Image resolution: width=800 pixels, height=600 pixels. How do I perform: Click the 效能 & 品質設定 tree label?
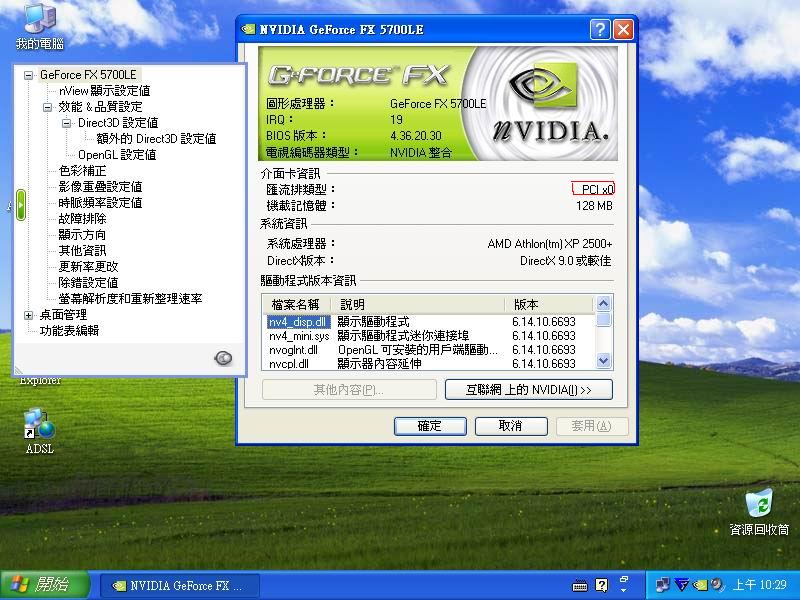pyautogui.click(x=100, y=107)
